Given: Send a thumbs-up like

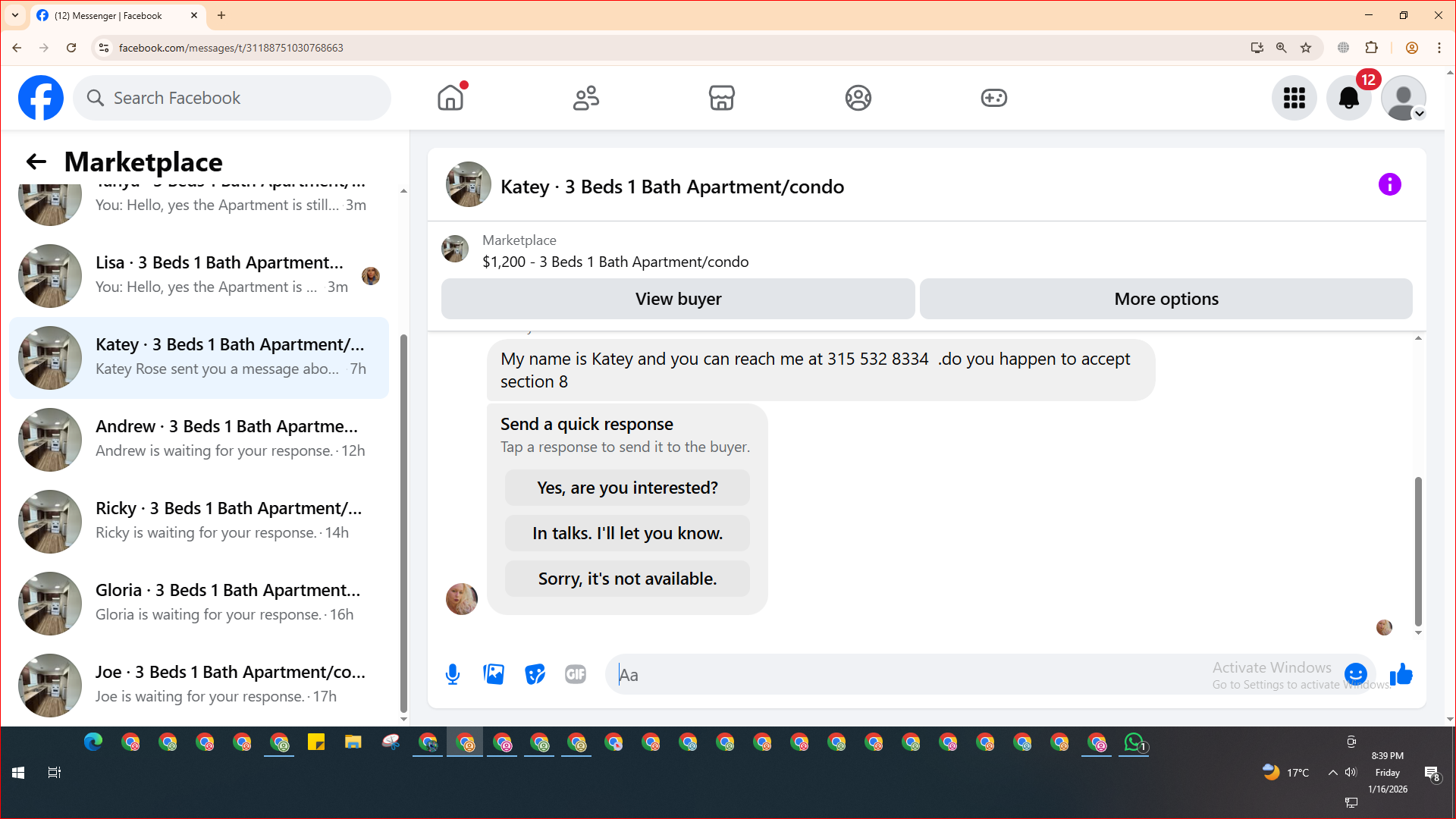Looking at the screenshot, I should pos(1401,673).
